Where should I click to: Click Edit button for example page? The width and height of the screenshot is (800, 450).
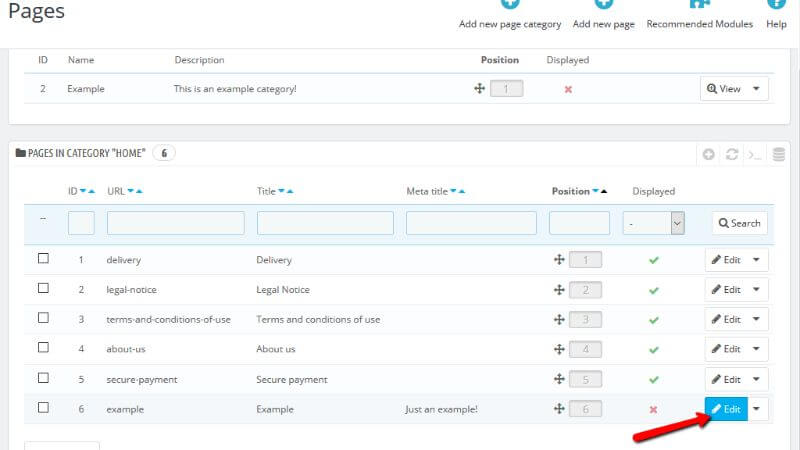point(726,409)
